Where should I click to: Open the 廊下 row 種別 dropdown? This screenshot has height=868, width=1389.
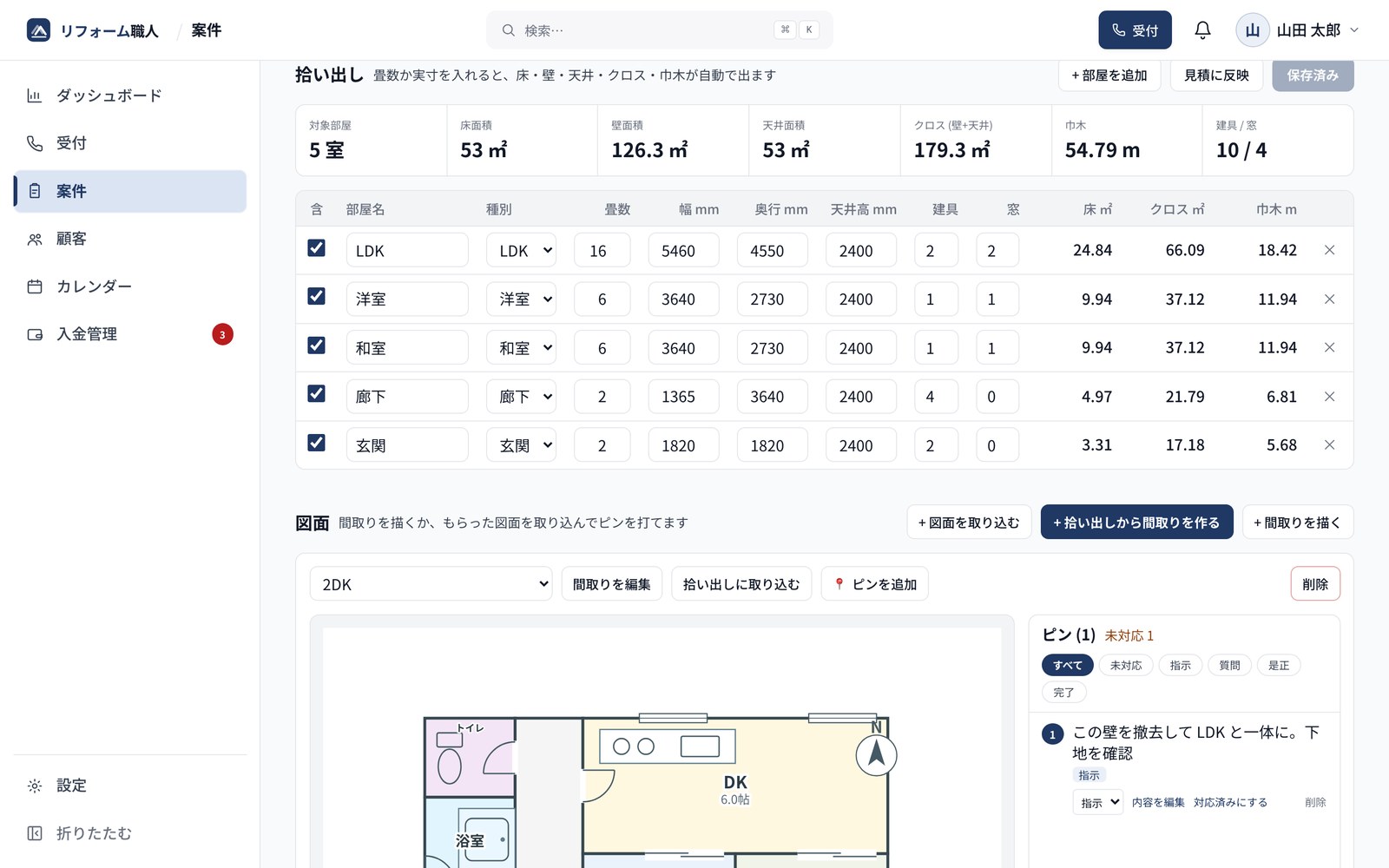pos(521,396)
